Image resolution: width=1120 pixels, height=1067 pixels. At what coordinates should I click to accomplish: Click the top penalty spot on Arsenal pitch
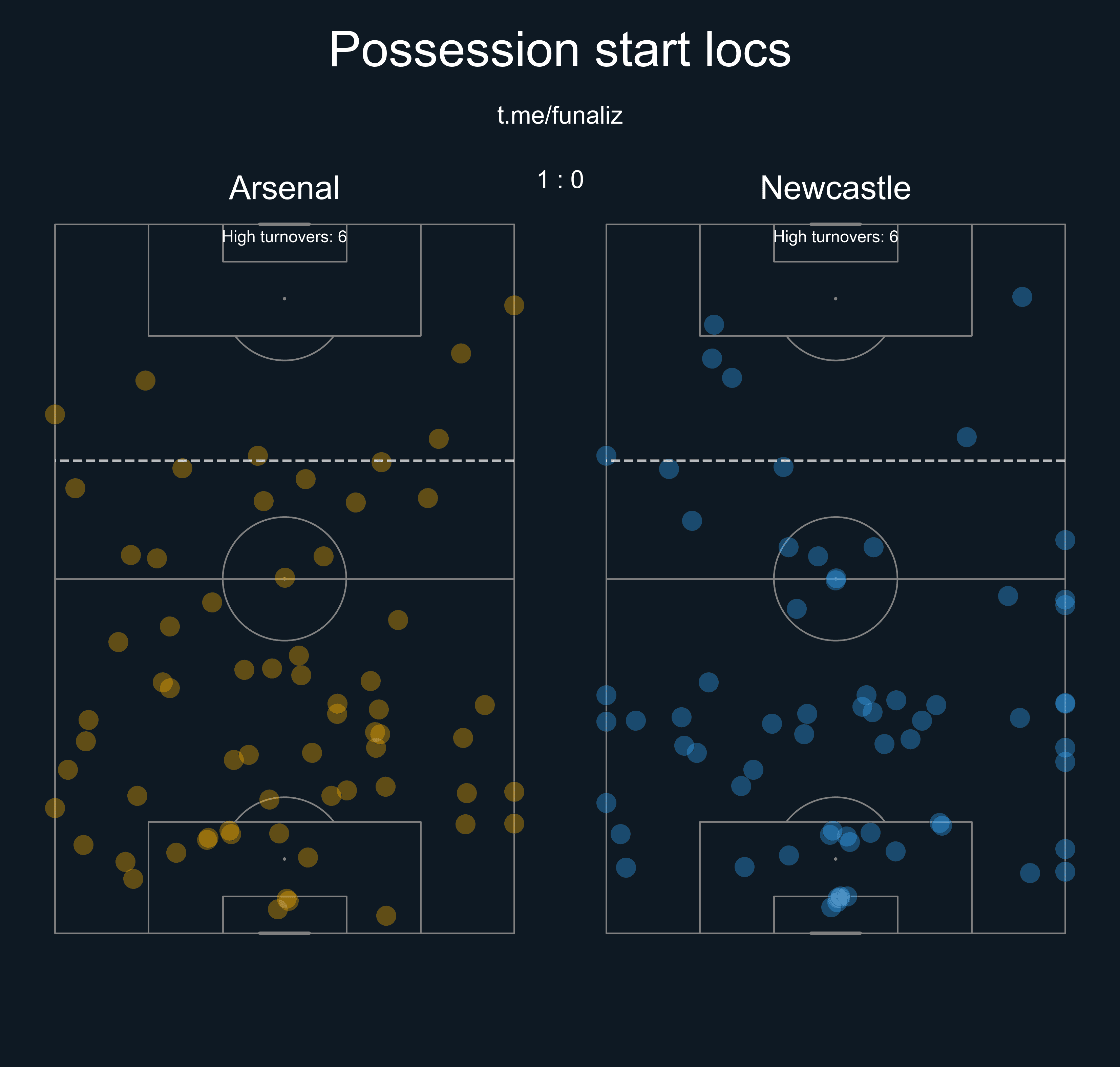(x=284, y=299)
